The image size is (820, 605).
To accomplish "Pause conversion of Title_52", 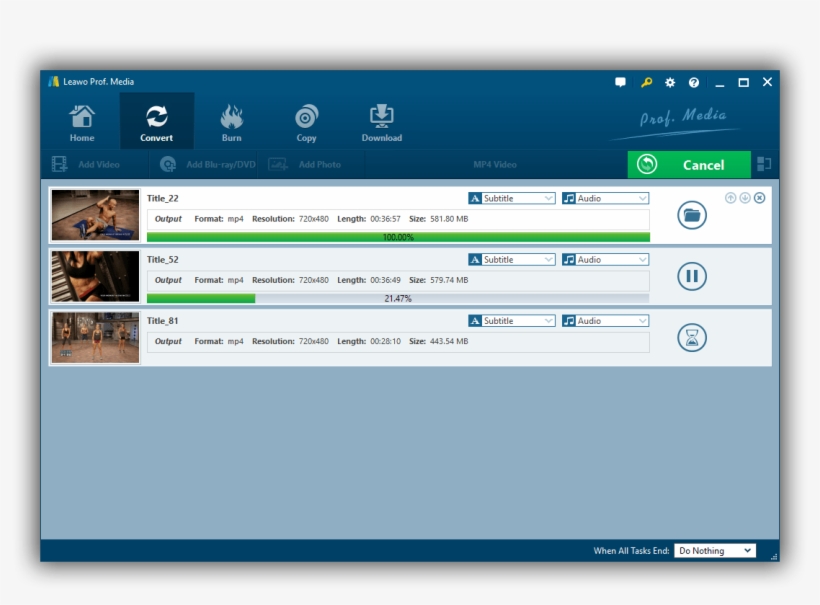I will pos(691,276).
